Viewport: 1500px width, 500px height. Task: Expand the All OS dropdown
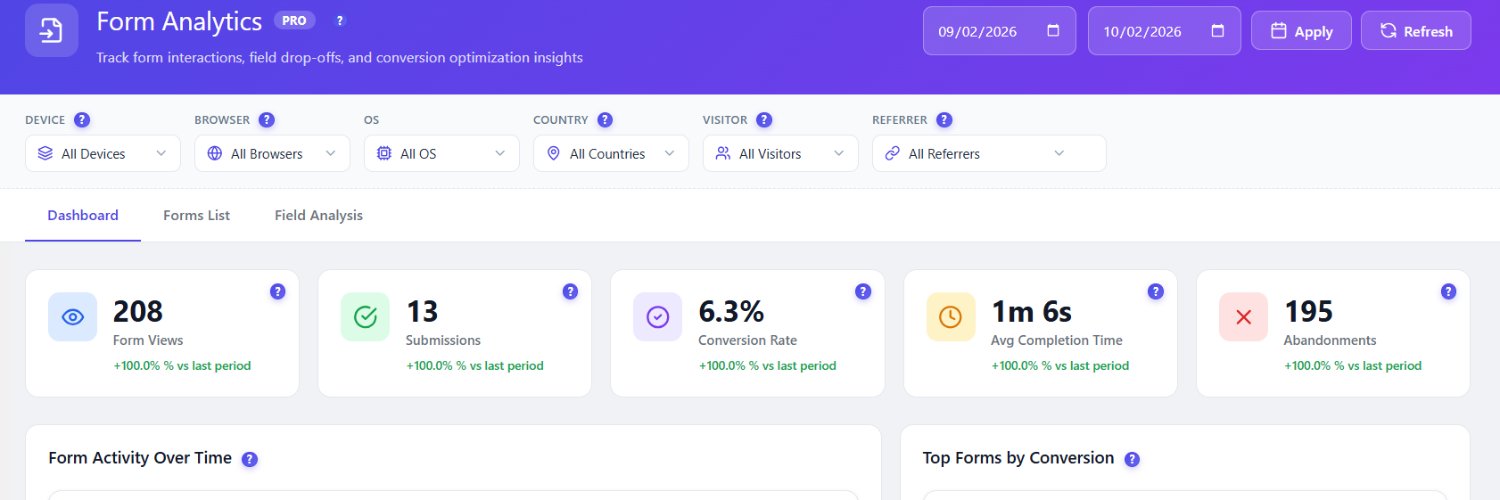point(442,154)
